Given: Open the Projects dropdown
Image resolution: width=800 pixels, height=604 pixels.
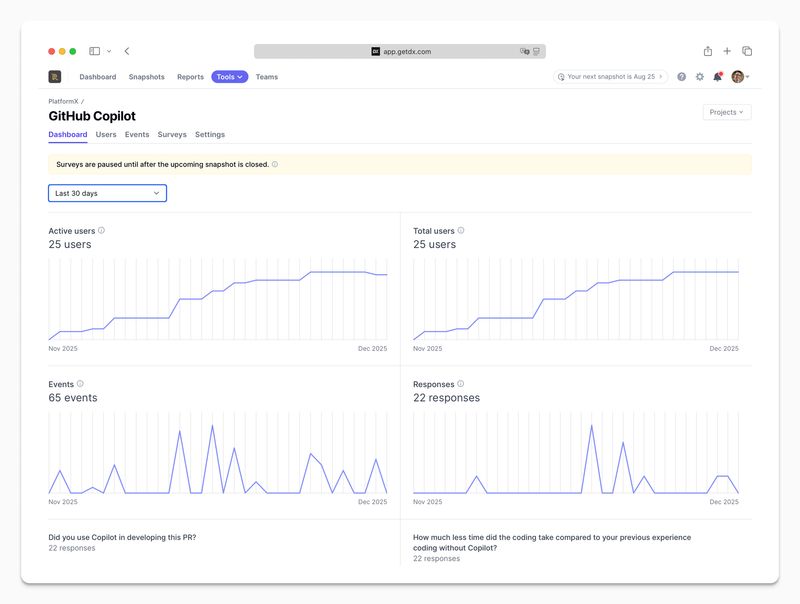Looking at the screenshot, I should pyautogui.click(x=726, y=112).
